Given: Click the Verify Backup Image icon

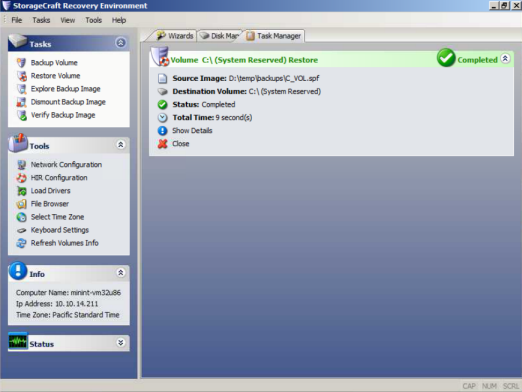Looking at the screenshot, I should coord(22,115).
